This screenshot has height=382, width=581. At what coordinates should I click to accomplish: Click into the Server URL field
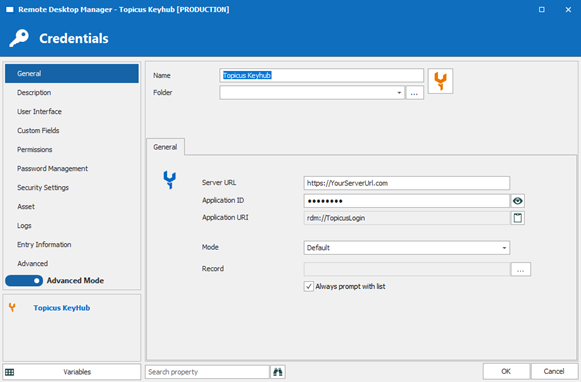pos(406,183)
